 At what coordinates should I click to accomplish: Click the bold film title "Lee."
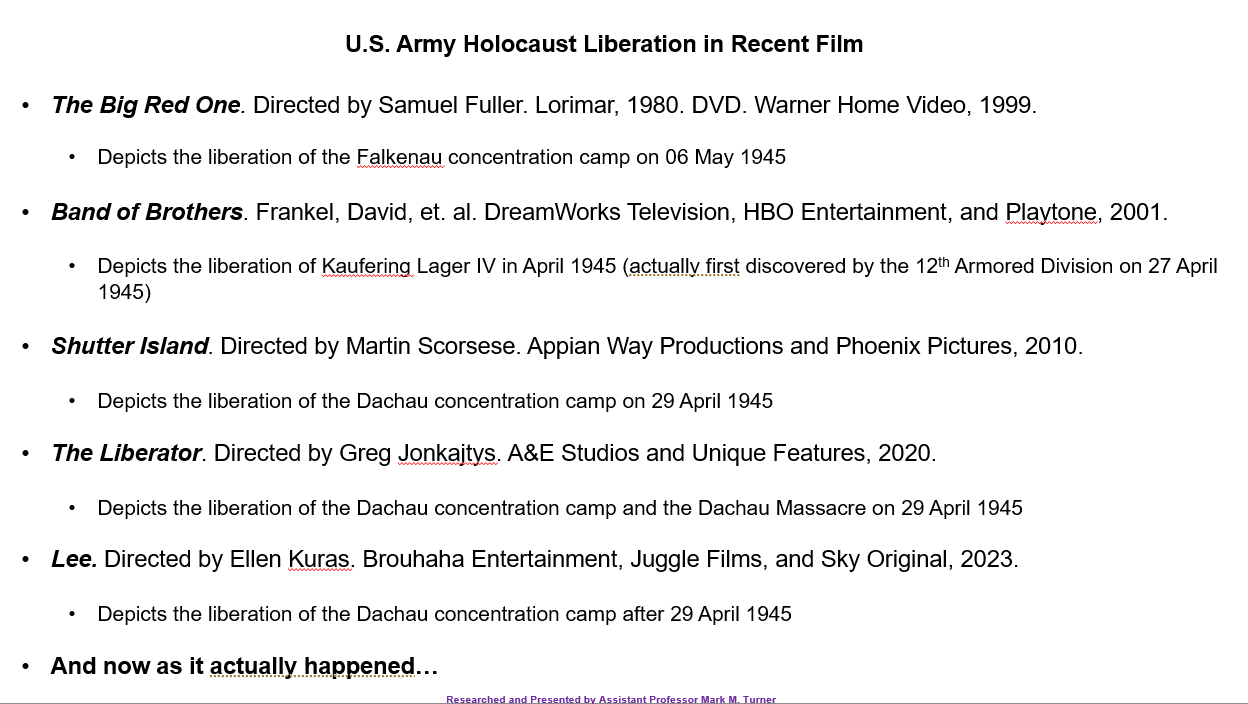[x=74, y=559]
